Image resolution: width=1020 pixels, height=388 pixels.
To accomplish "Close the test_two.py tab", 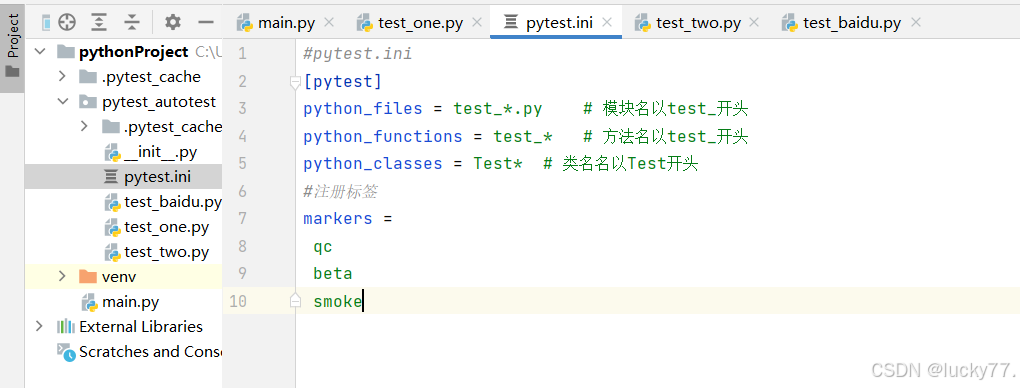I will 754,23.
